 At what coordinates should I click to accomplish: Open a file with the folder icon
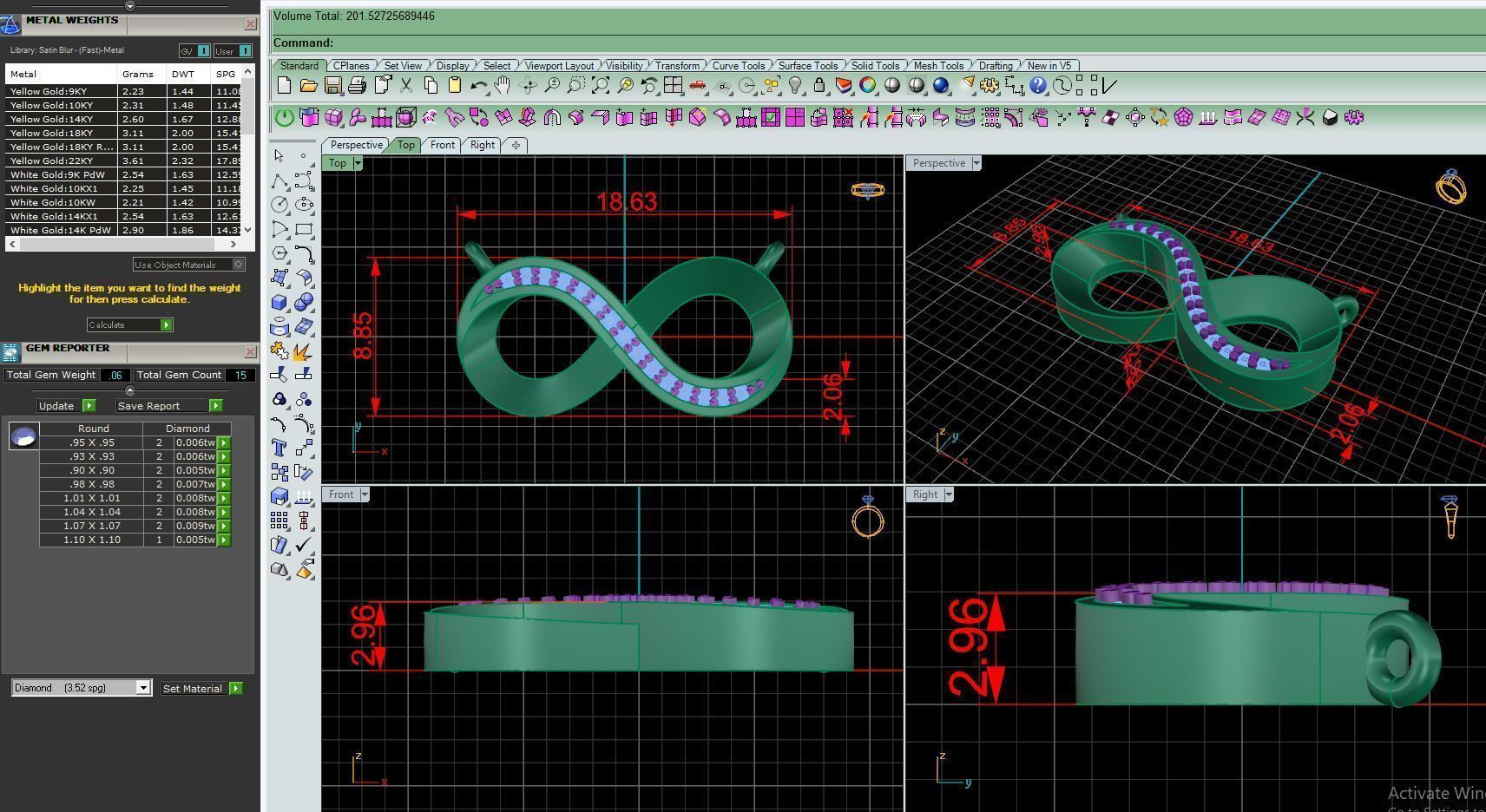pos(308,86)
